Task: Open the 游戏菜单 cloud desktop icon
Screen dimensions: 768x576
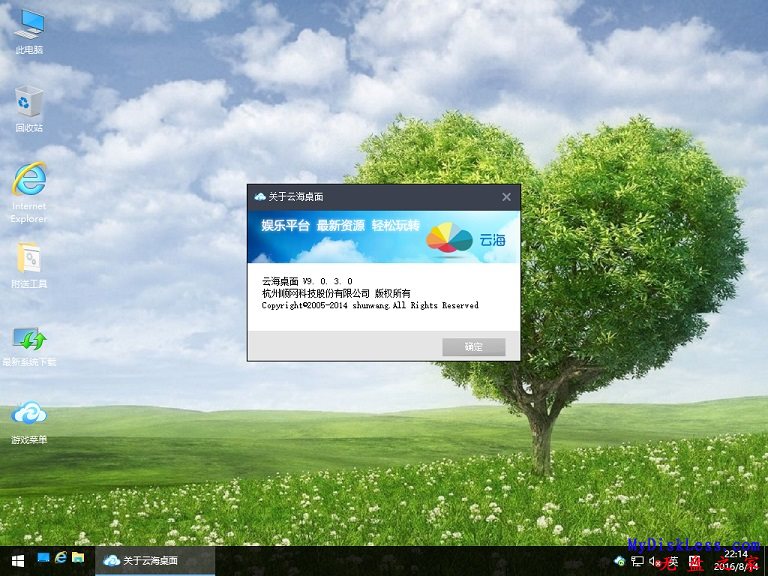Action: pyautogui.click(x=29, y=422)
